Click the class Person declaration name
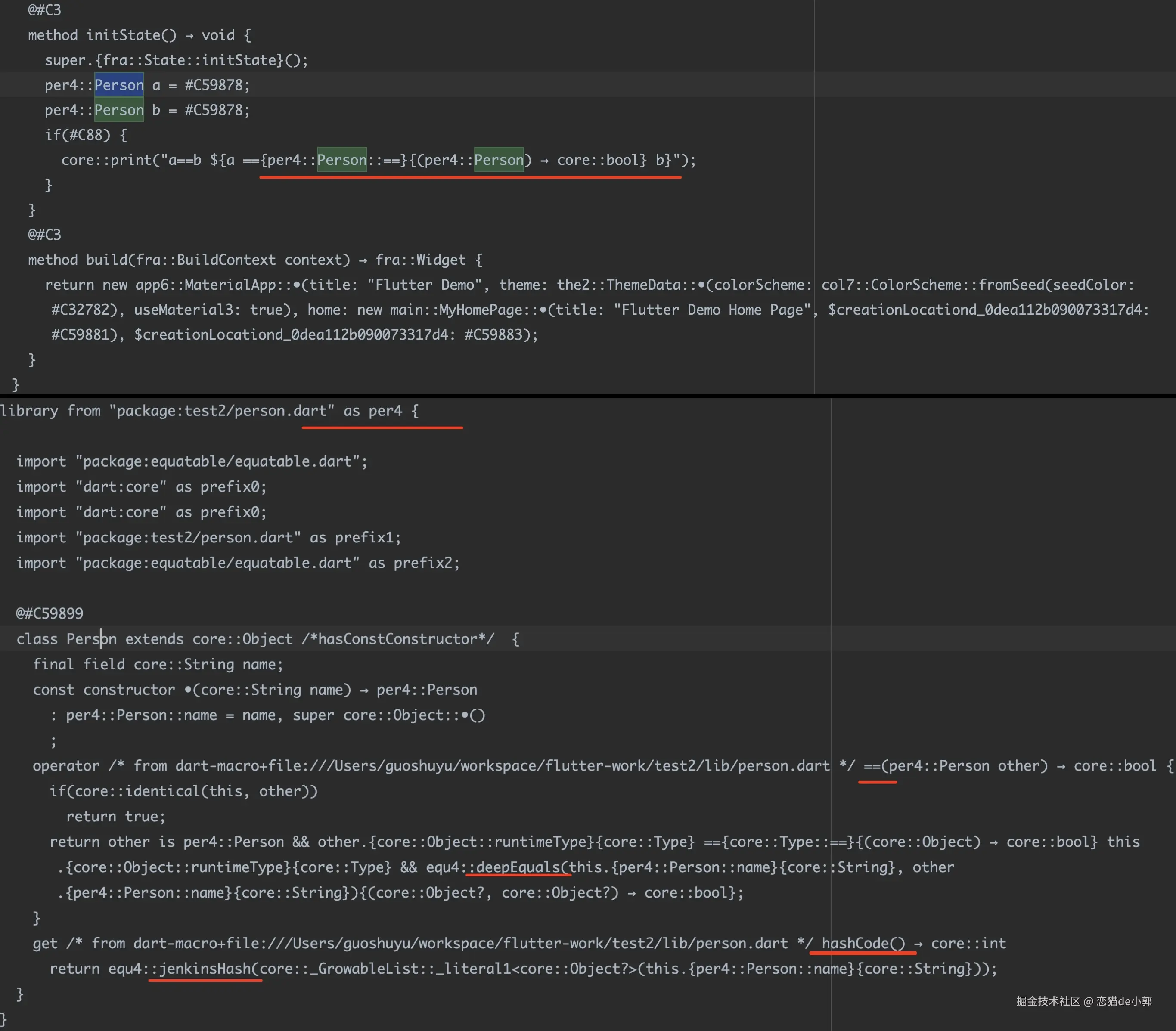The image size is (1176, 1031). pyautogui.click(x=91, y=639)
